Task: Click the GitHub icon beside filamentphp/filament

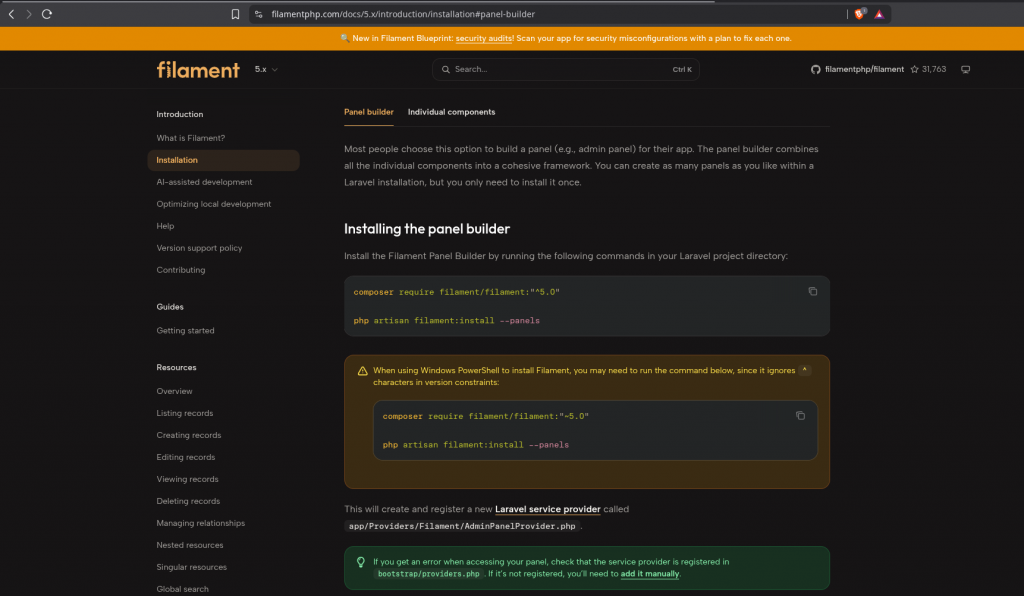Action: tap(816, 69)
